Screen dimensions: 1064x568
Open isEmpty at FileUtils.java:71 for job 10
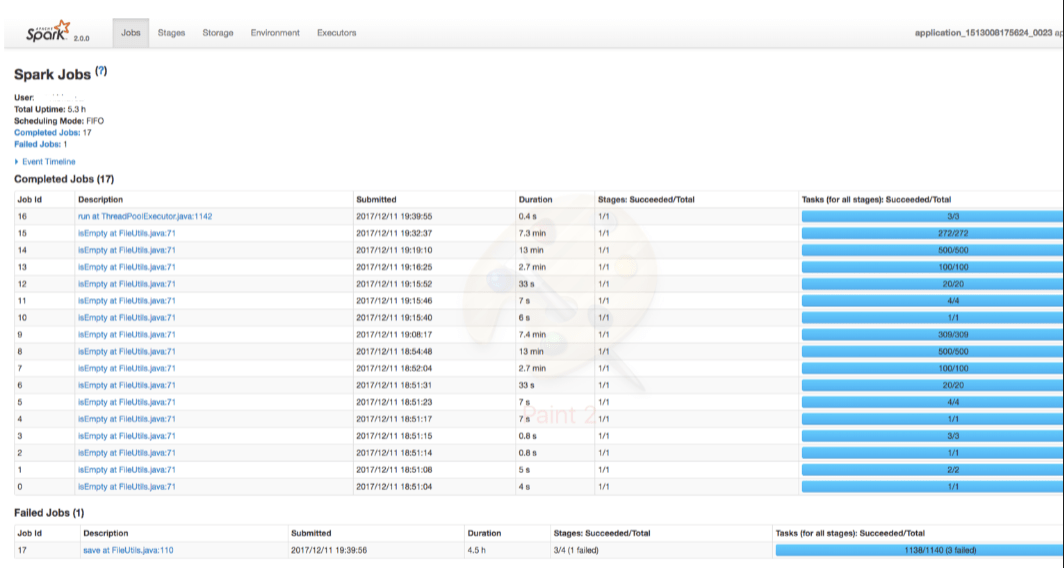[x=127, y=318]
